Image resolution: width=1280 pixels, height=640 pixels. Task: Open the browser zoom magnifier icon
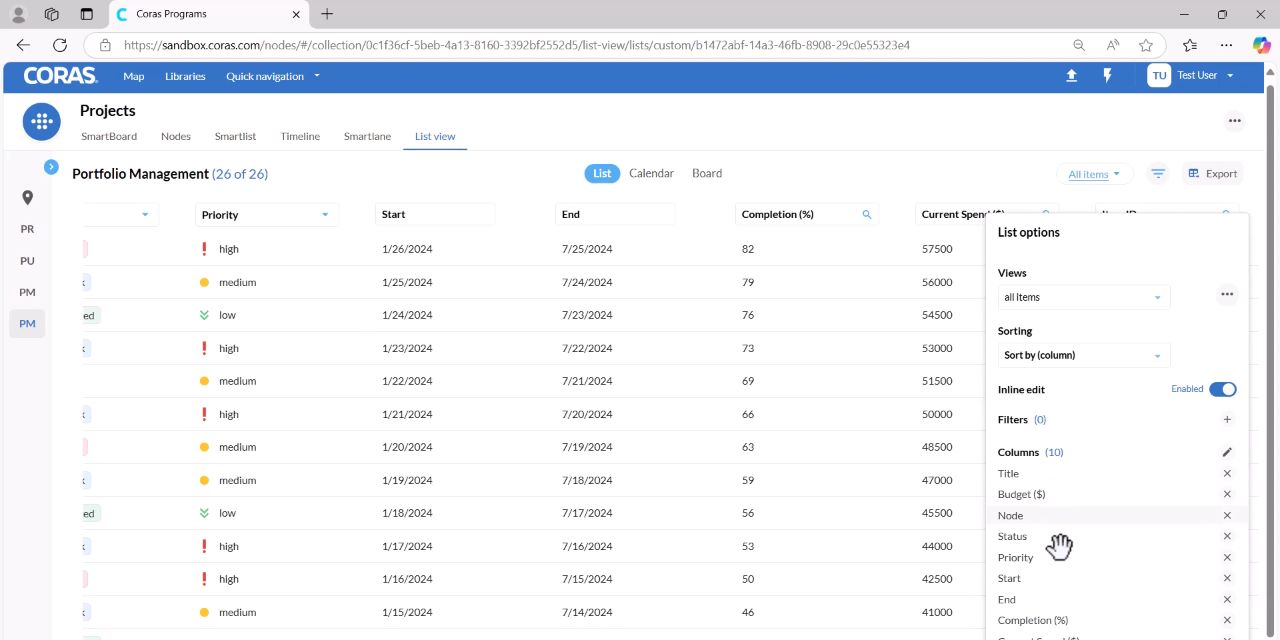click(x=1079, y=45)
